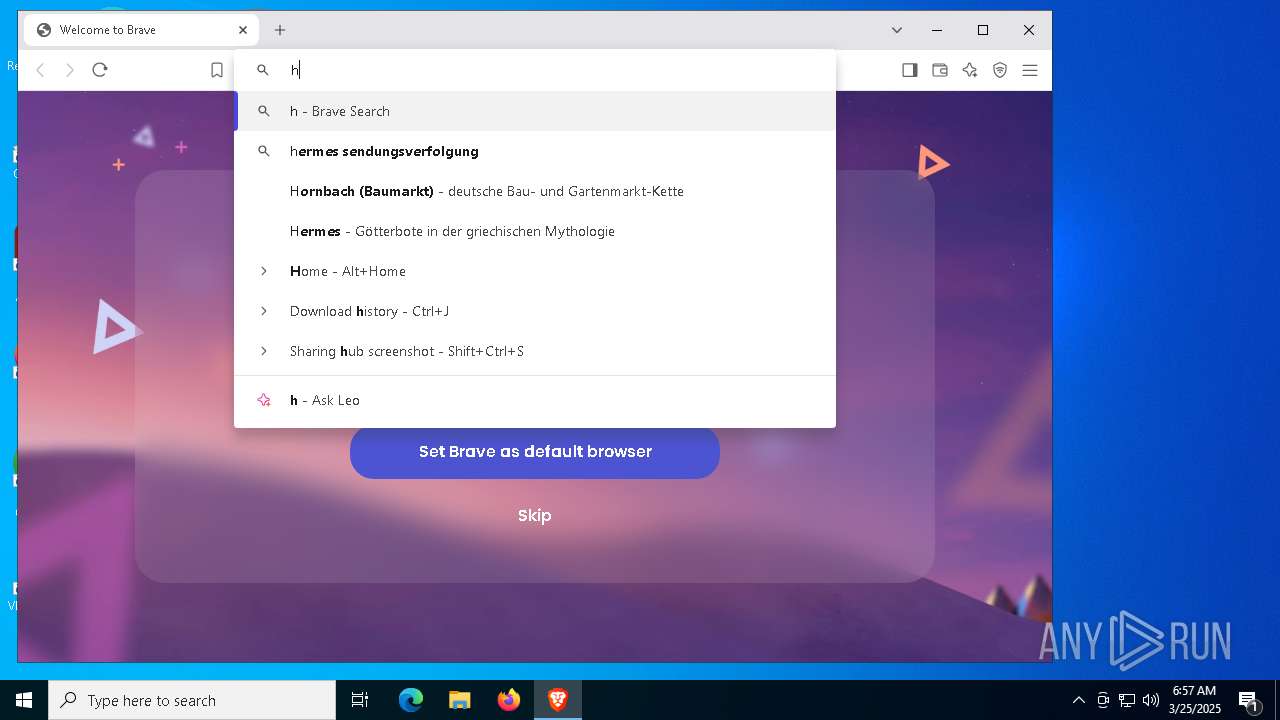Click the taskbar search box

click(192, 700)
